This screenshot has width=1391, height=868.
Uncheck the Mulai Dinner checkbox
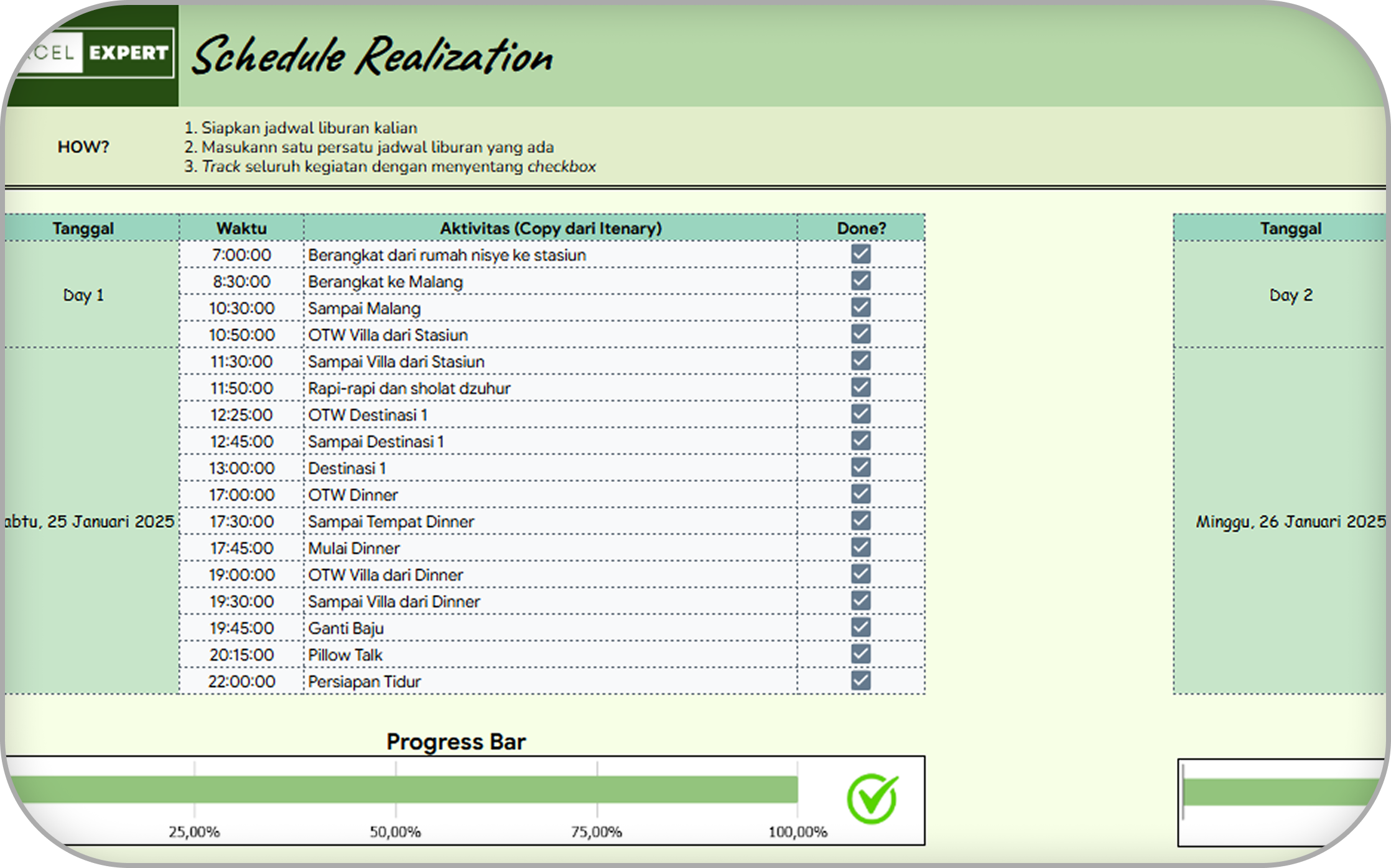point(861,548)
